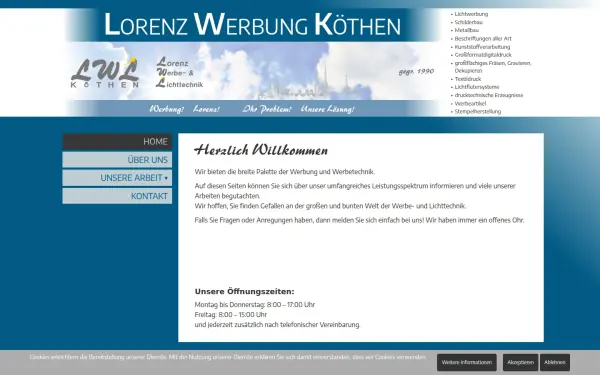
Task: Click the Metallbau list entry
Action: click(466, 30)
